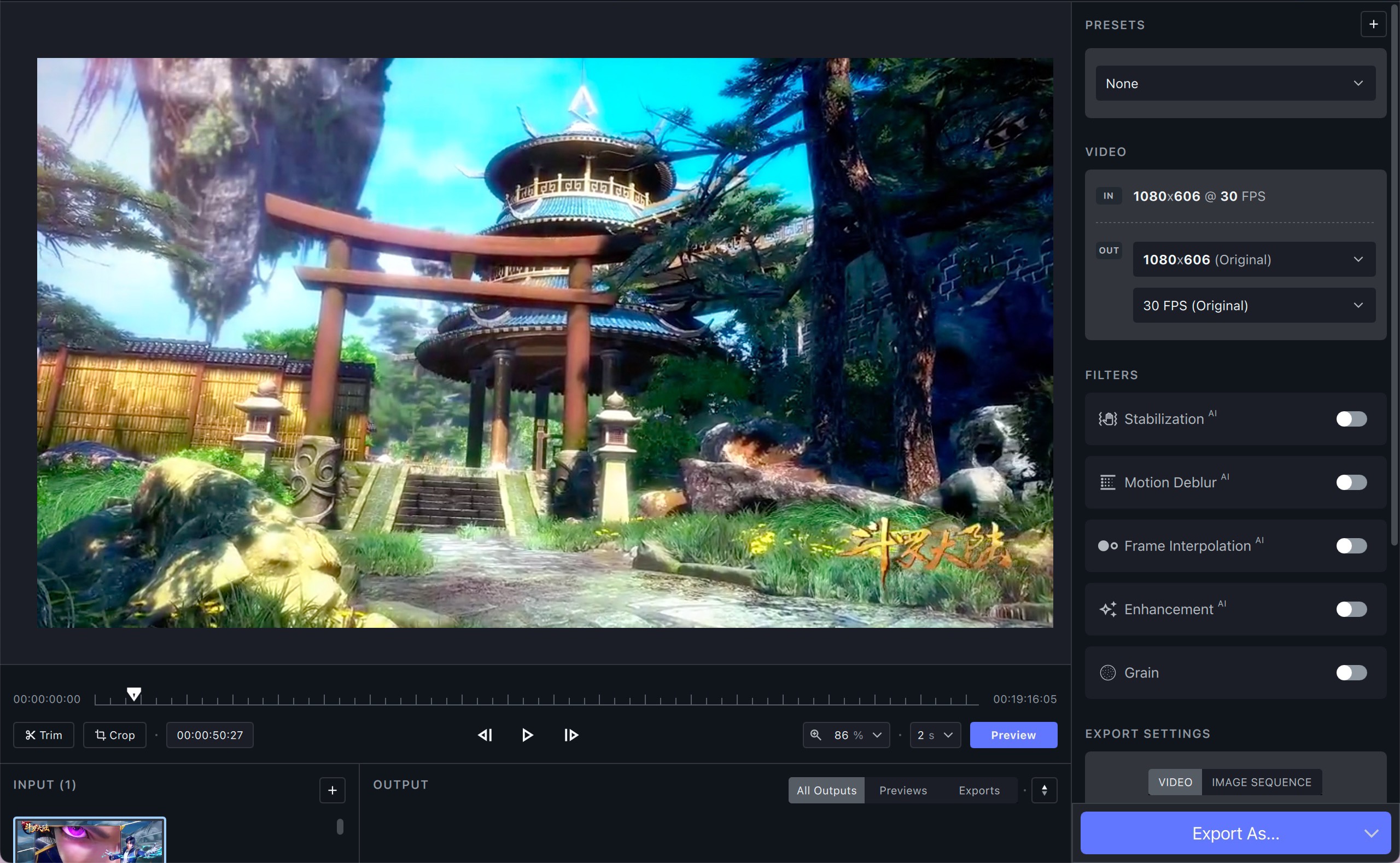Click the Preview button
The image size is (1400, 863).
click(1013, 735)
